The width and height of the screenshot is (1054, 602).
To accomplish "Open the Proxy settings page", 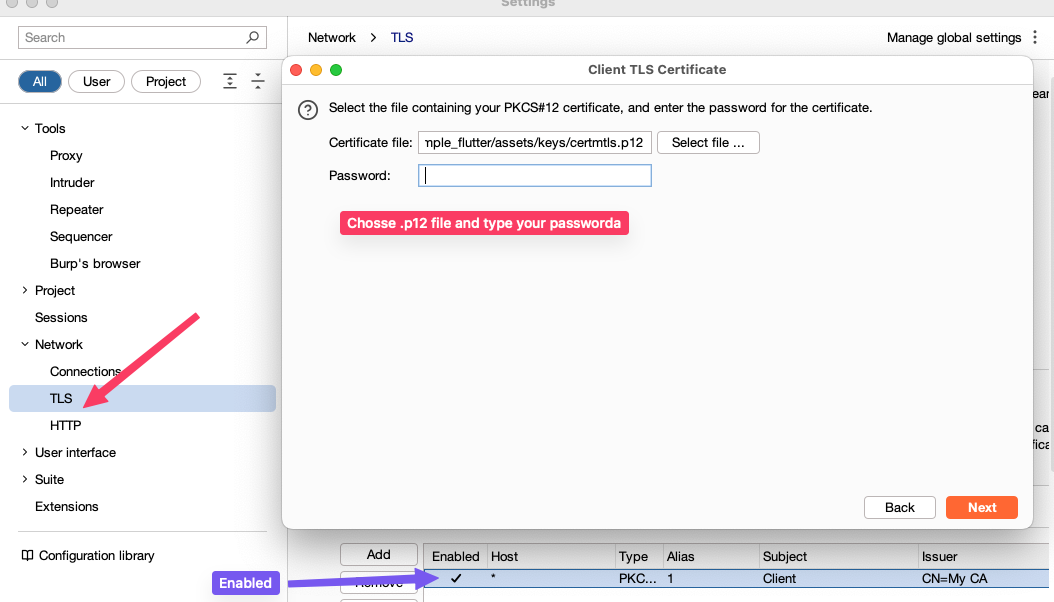I will click(x=66, y=156).
